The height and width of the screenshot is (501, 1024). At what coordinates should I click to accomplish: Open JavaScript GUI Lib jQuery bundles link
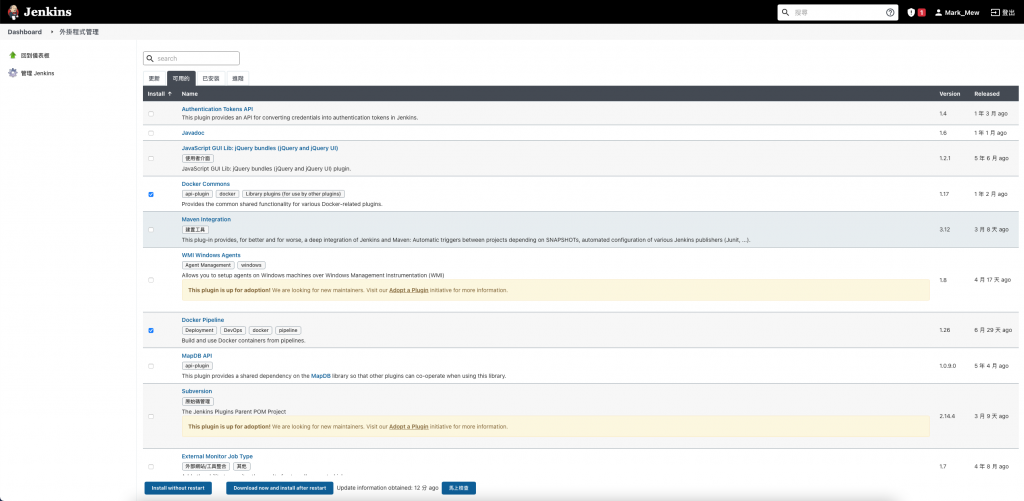coord(260,148)
